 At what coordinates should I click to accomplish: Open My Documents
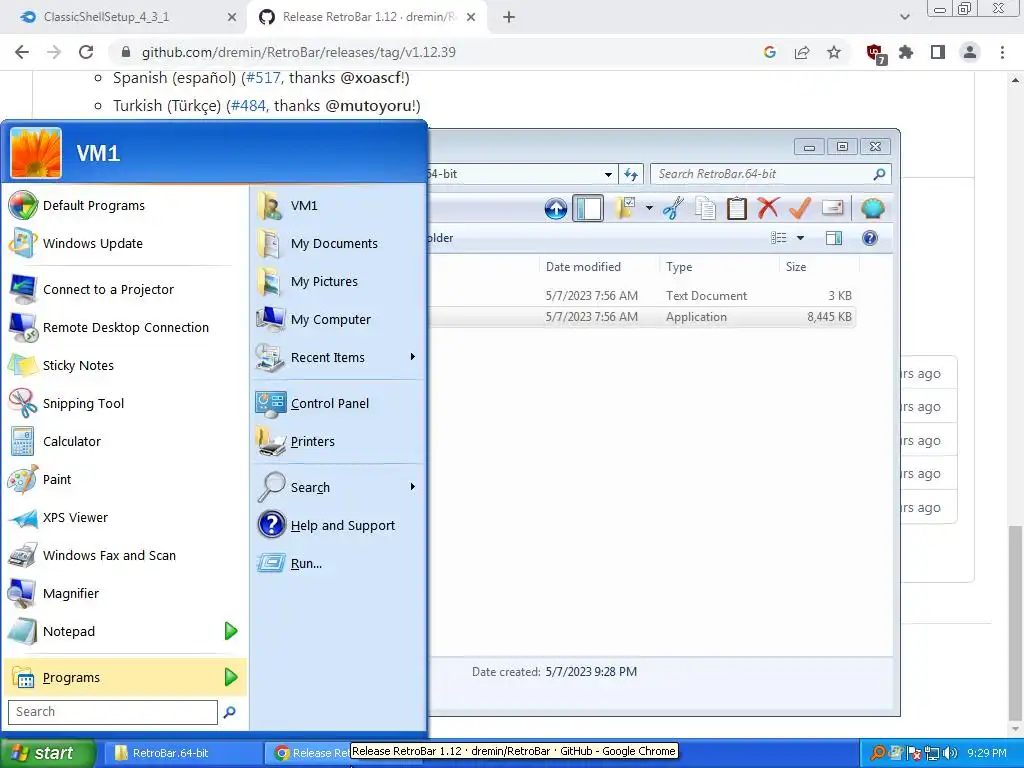click(338, 243)
